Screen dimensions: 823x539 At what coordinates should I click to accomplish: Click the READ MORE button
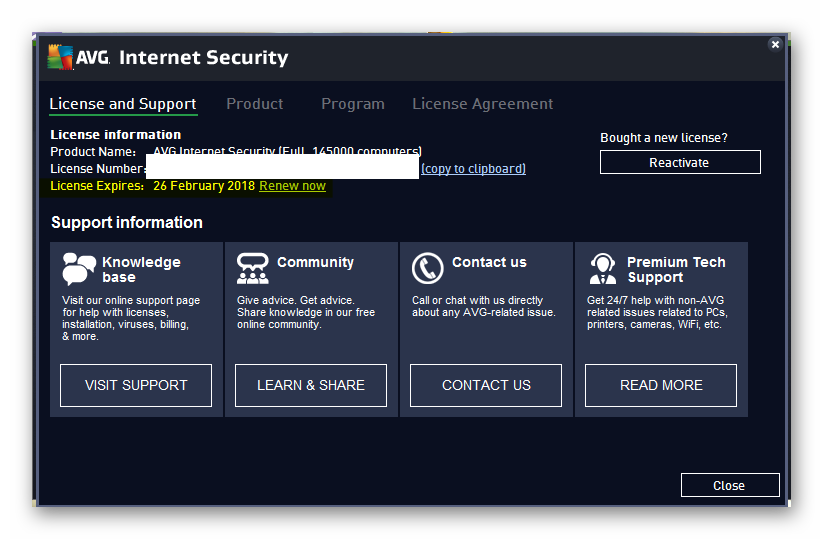coord(661,385)
